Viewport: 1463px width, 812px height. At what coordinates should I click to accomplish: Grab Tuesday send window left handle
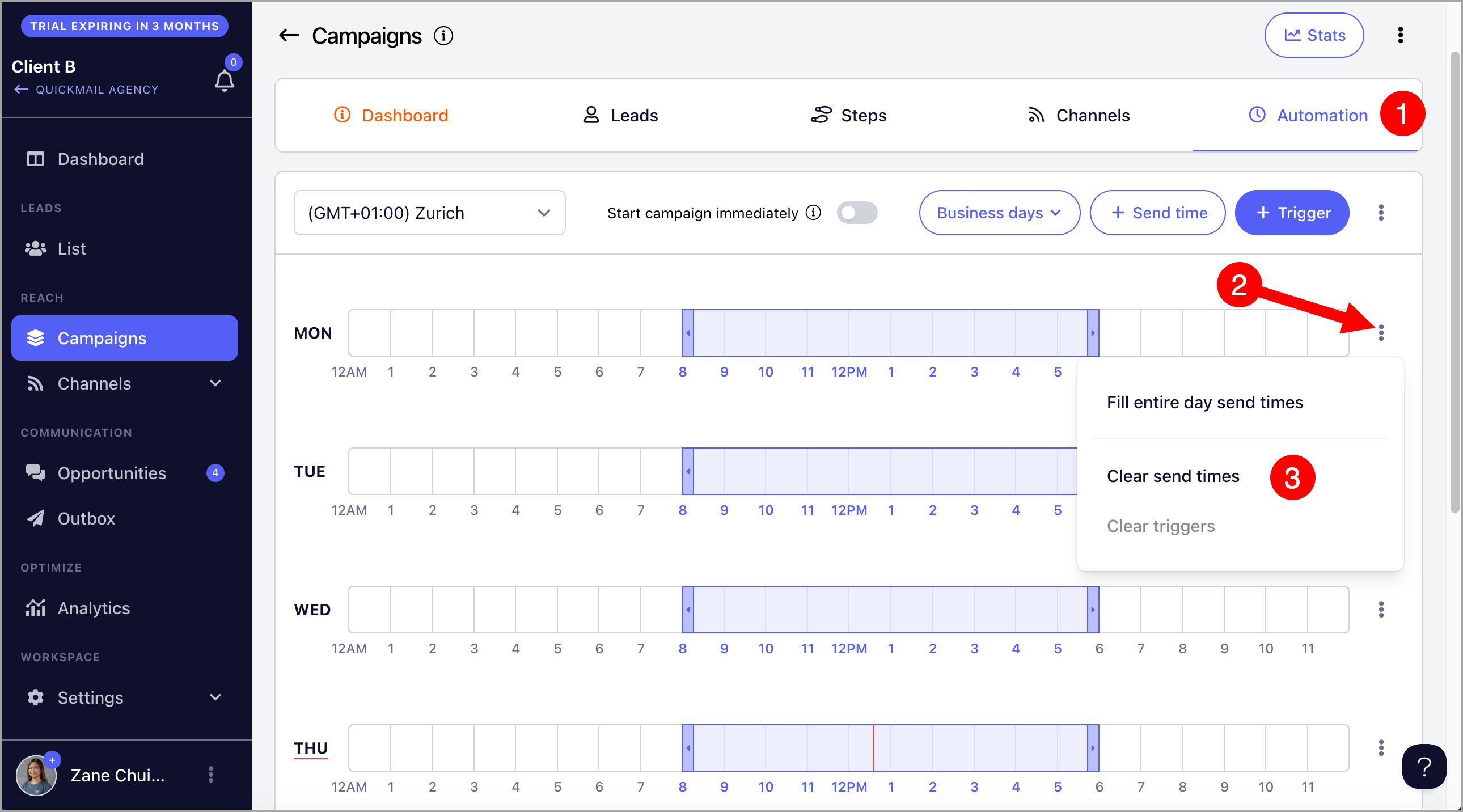(688, 471)
